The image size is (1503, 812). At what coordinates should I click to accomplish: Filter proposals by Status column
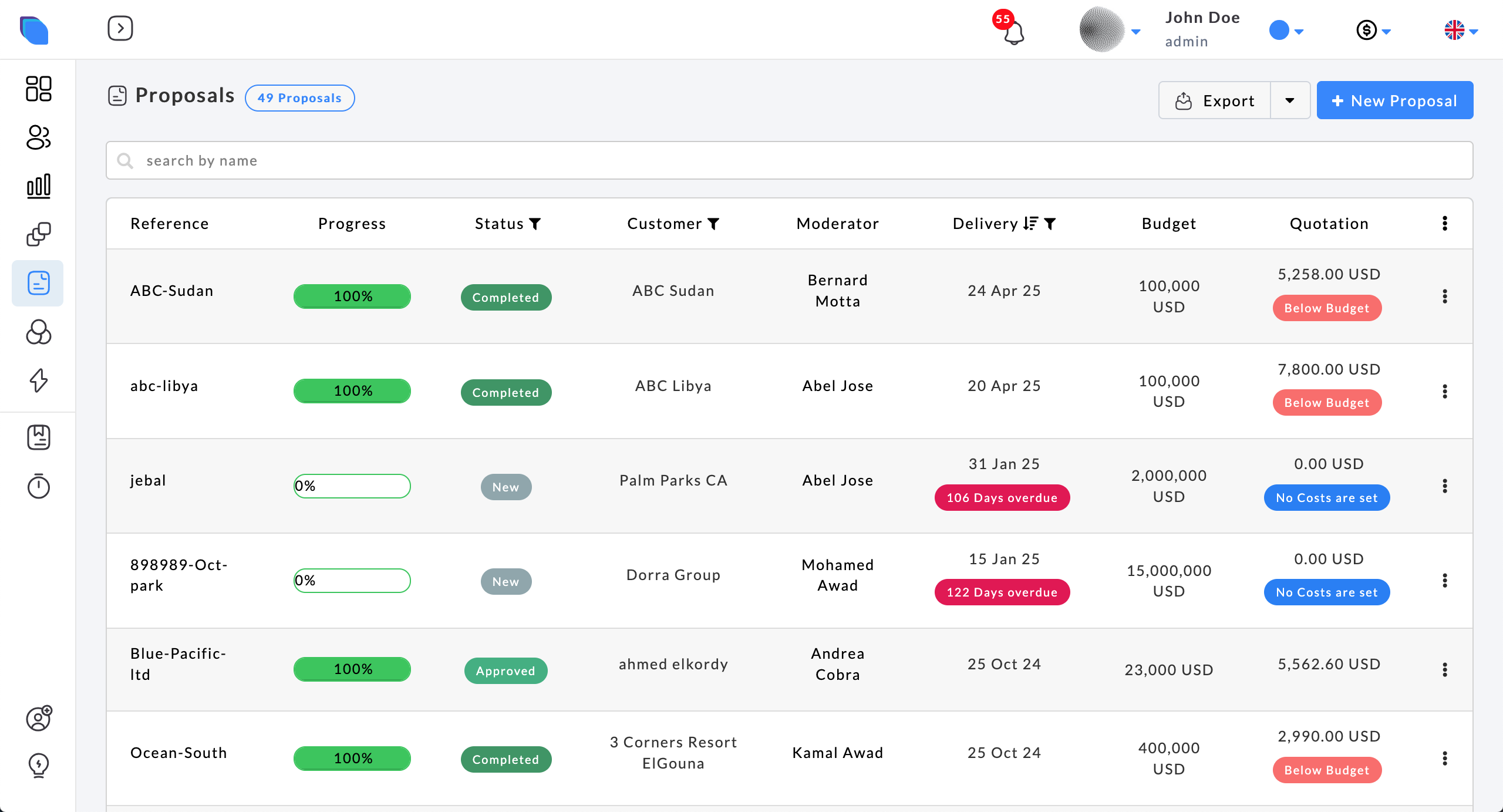click(535, 224)
